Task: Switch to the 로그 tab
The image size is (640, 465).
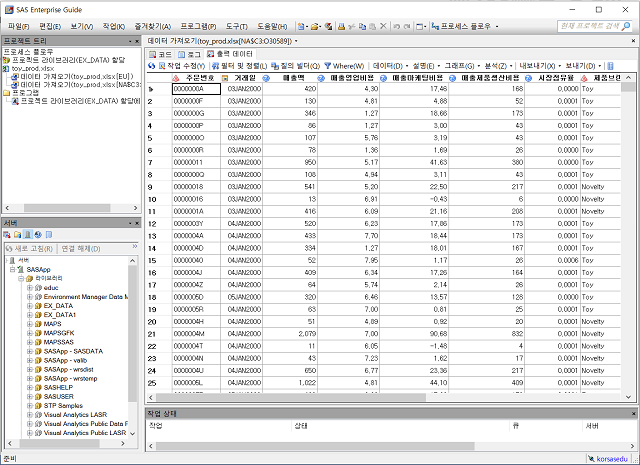Action: coord(190,54)
